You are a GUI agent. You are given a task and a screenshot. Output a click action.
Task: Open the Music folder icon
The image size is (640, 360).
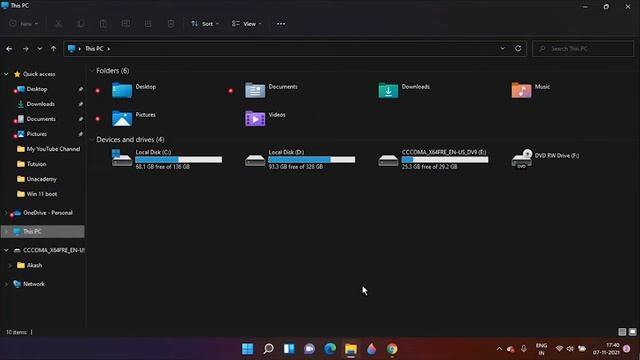click(521, 90)
